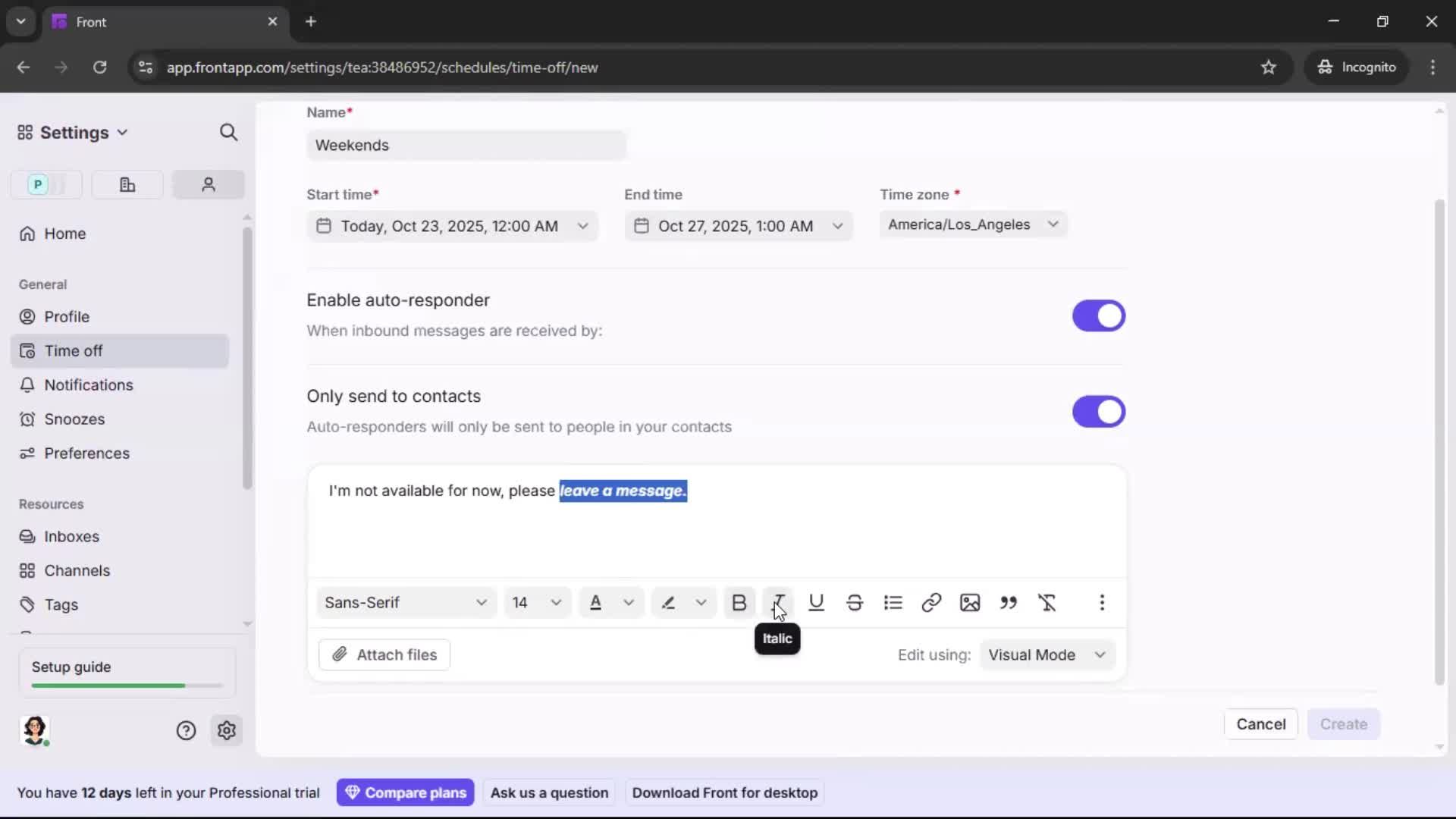Apply bold formatting to selected text

click(739, 603)
